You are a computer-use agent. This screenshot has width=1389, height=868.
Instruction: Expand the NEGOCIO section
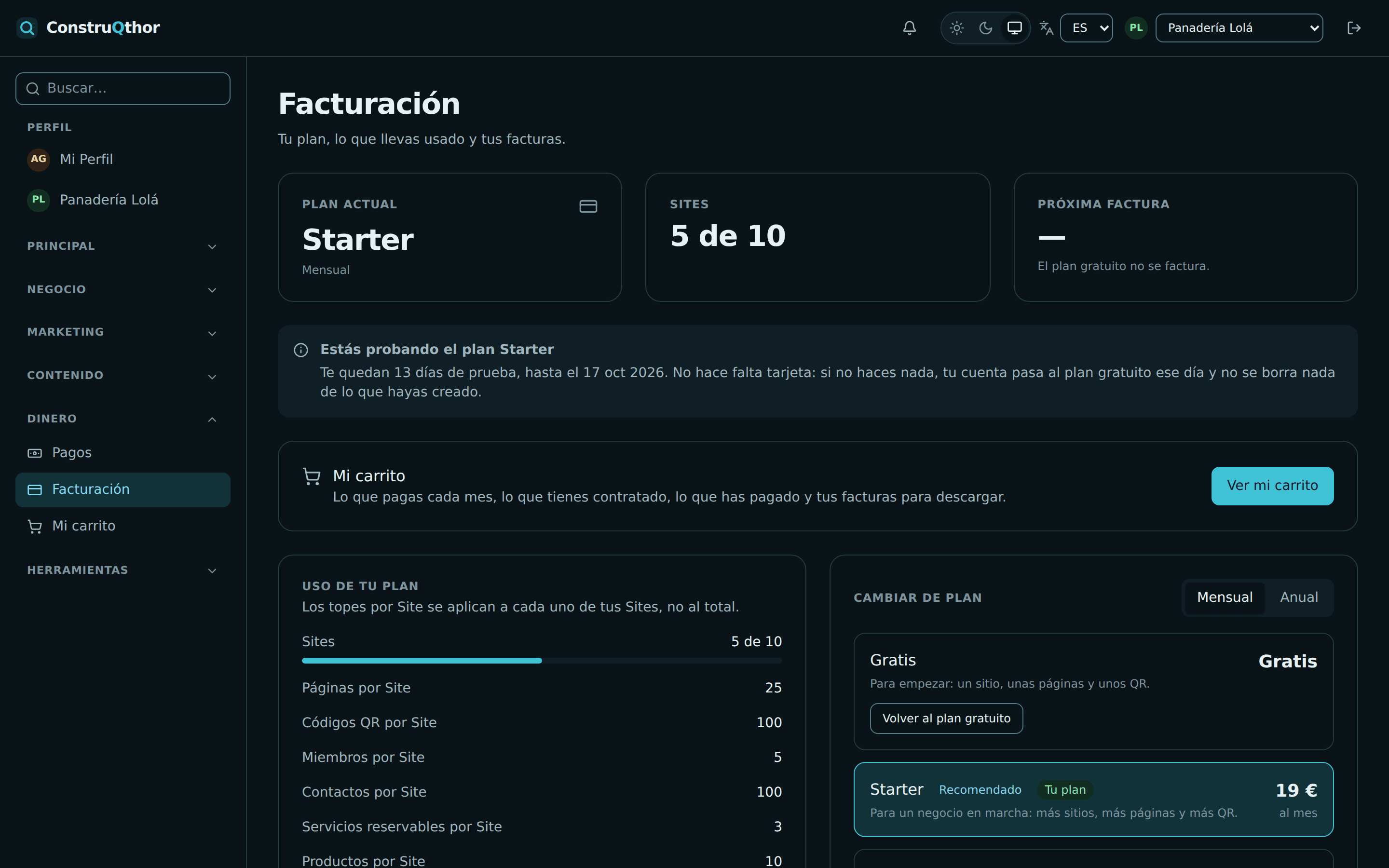coord(123,289)
